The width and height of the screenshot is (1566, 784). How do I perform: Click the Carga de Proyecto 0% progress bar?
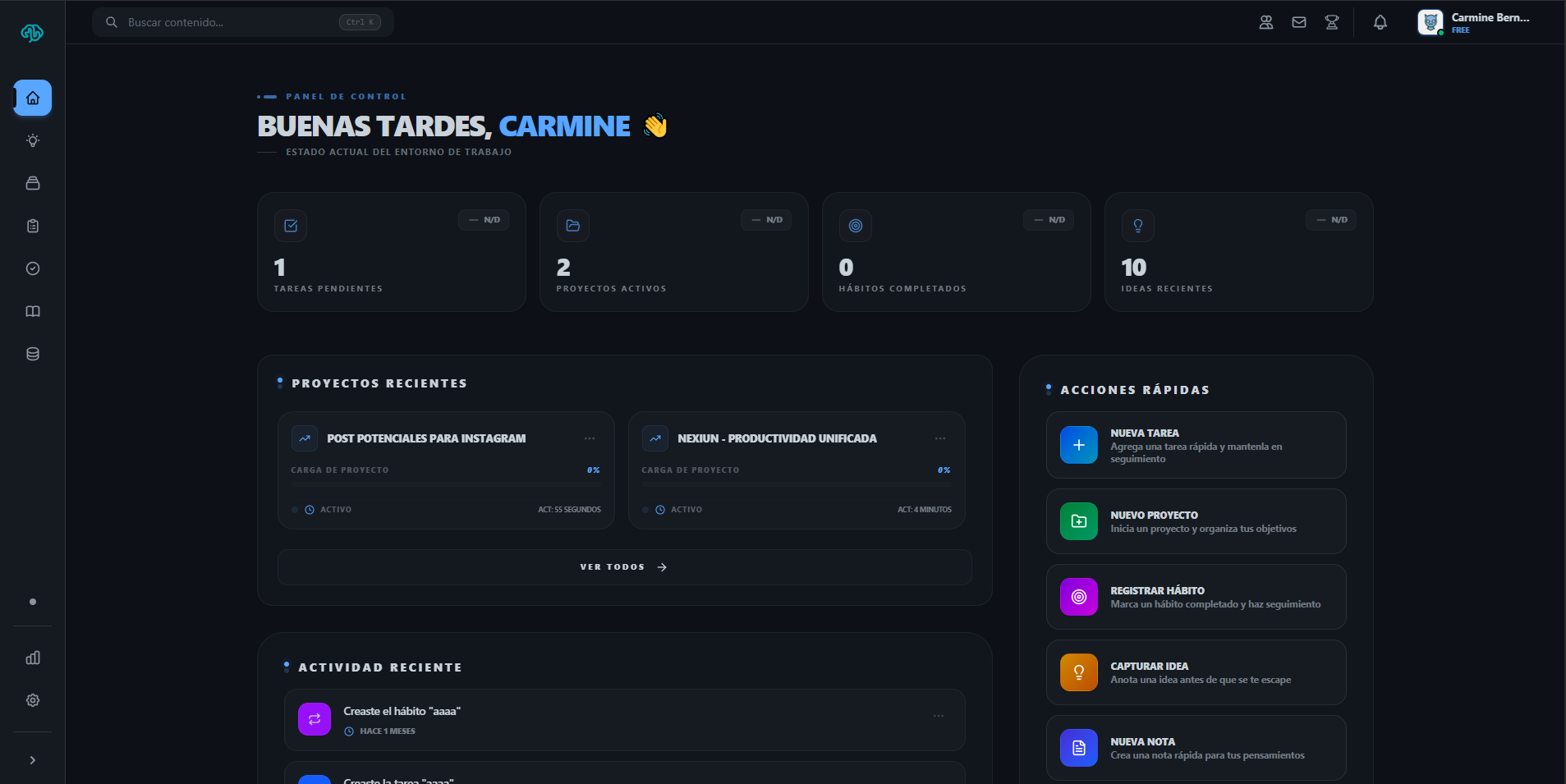pos(446,486)
